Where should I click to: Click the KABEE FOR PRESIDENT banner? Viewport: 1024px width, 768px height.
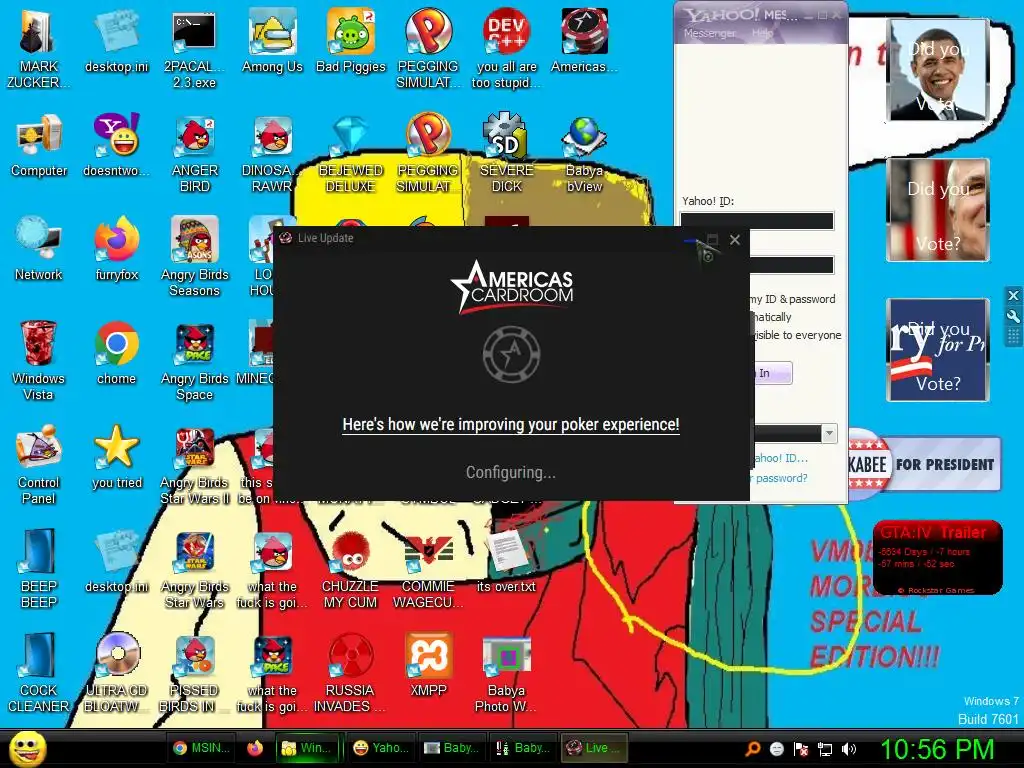pos(924,464)
